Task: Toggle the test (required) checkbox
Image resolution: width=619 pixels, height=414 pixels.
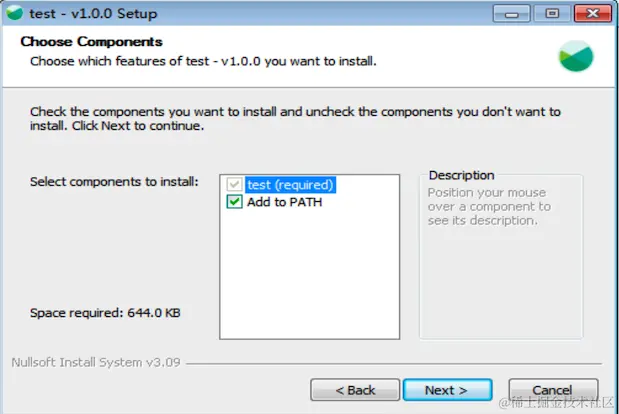Action: (x=234, y=184)
